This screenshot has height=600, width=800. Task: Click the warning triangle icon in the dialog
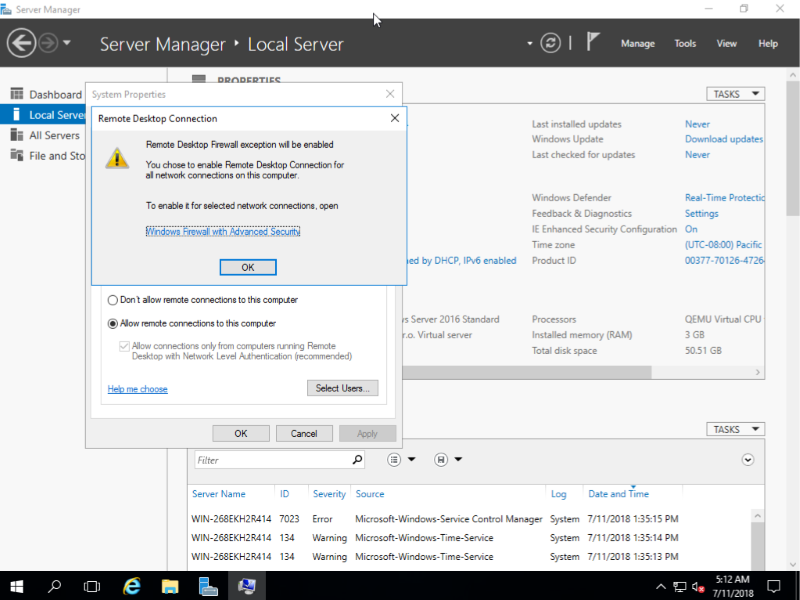tap(117, 158)
